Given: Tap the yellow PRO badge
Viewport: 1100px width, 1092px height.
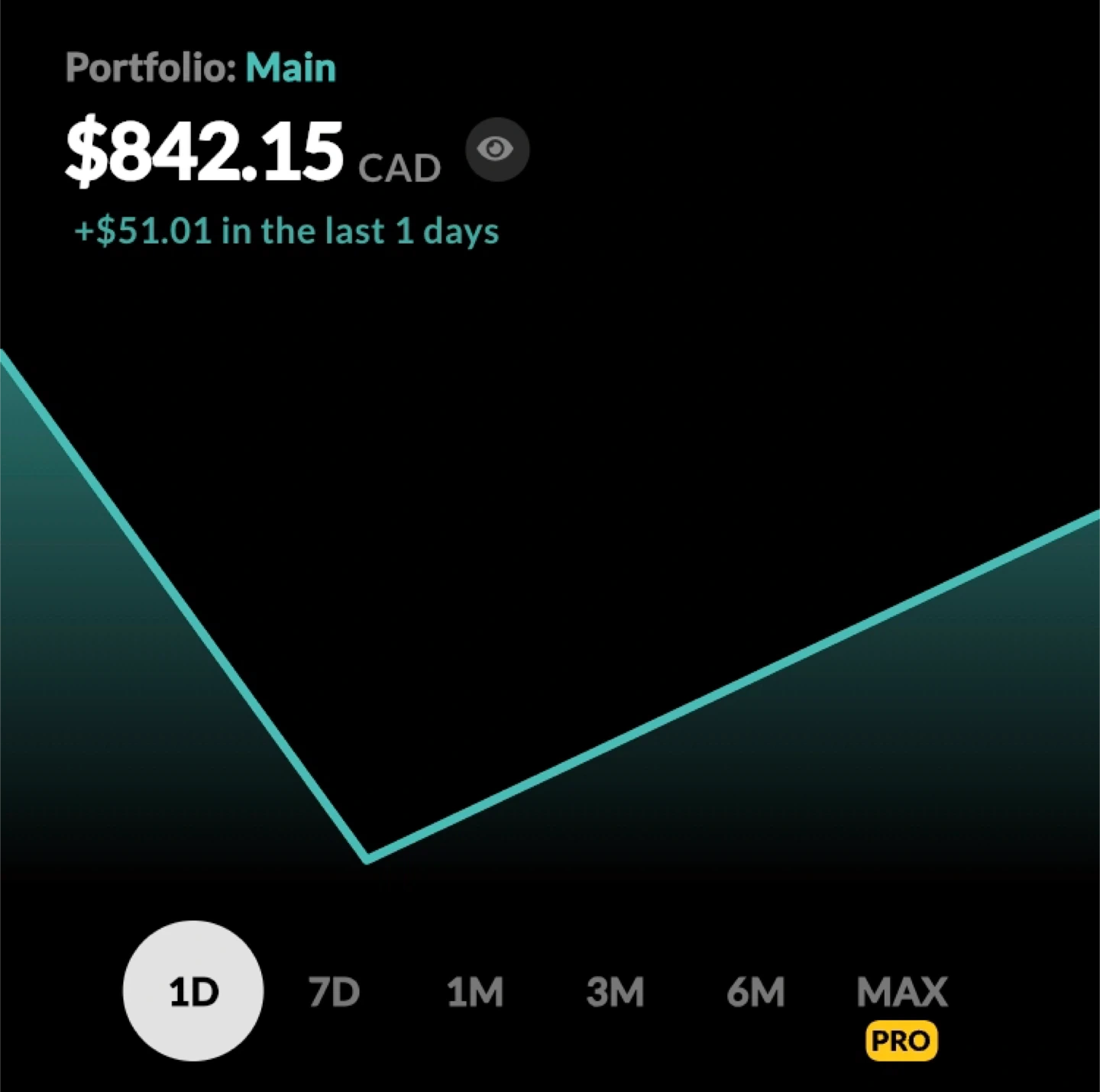Looking at the screenshot, I should 901,1041.
